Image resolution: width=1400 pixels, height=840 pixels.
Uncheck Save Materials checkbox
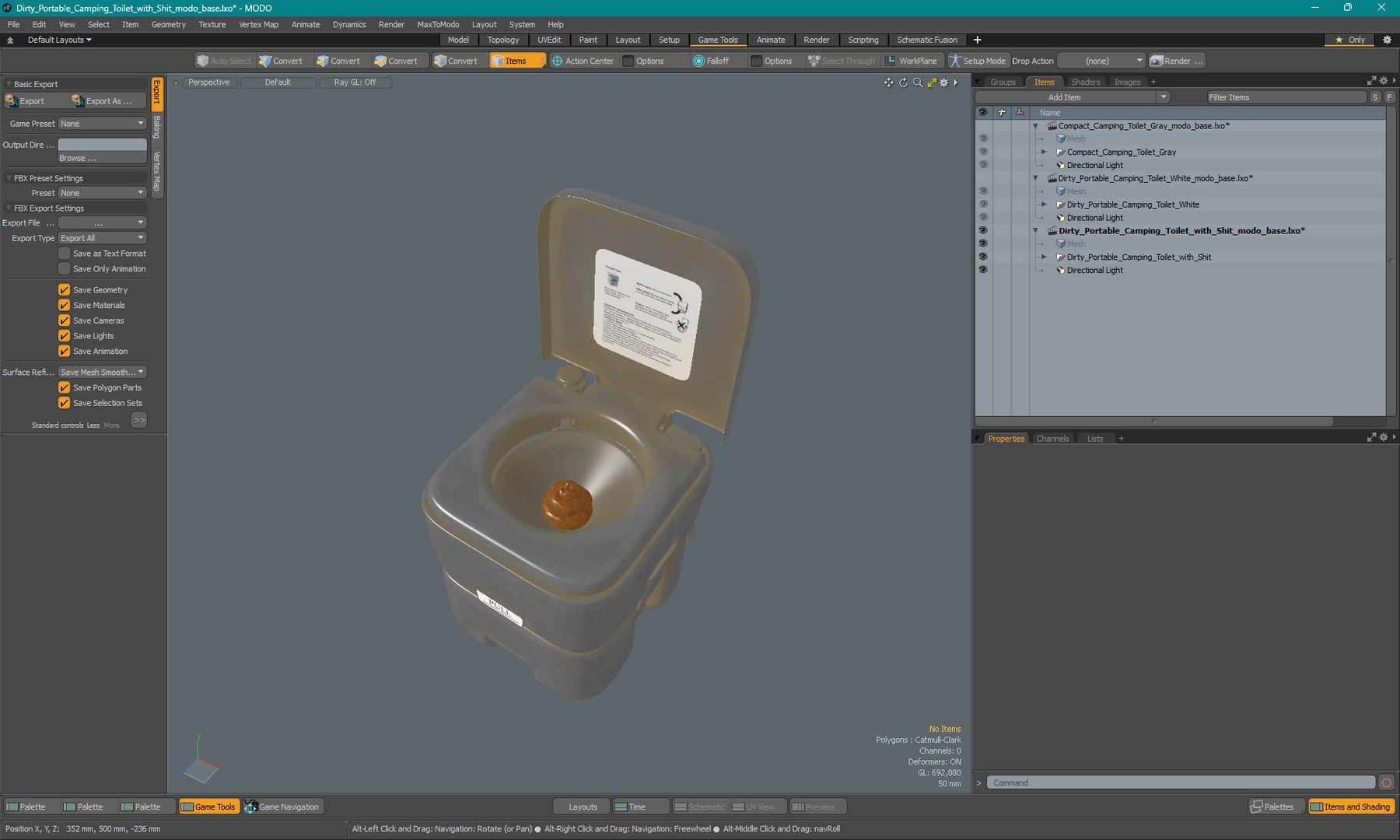65,305
